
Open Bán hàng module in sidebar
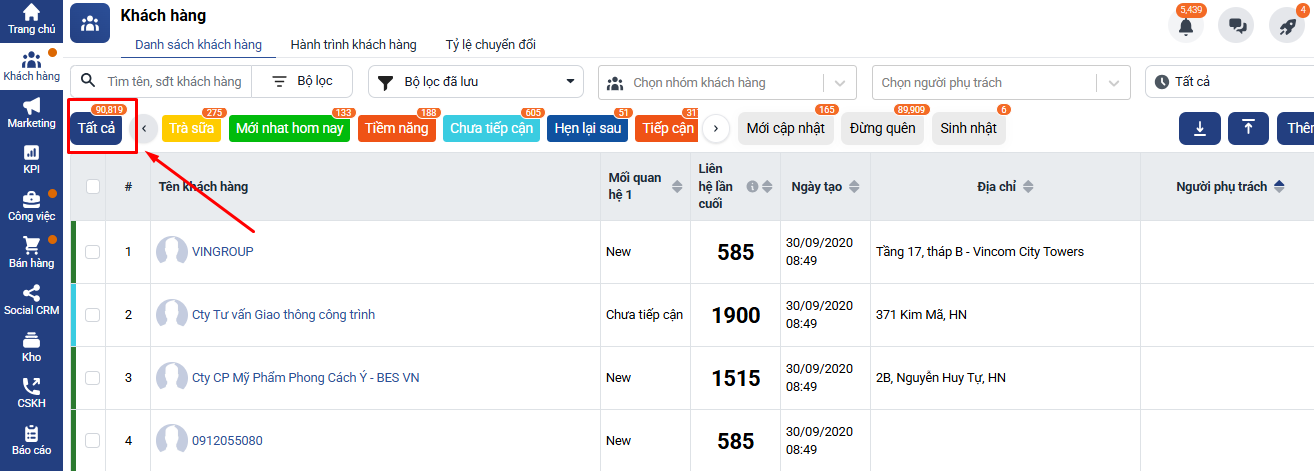pyautogui.click(x=31, y=253)
